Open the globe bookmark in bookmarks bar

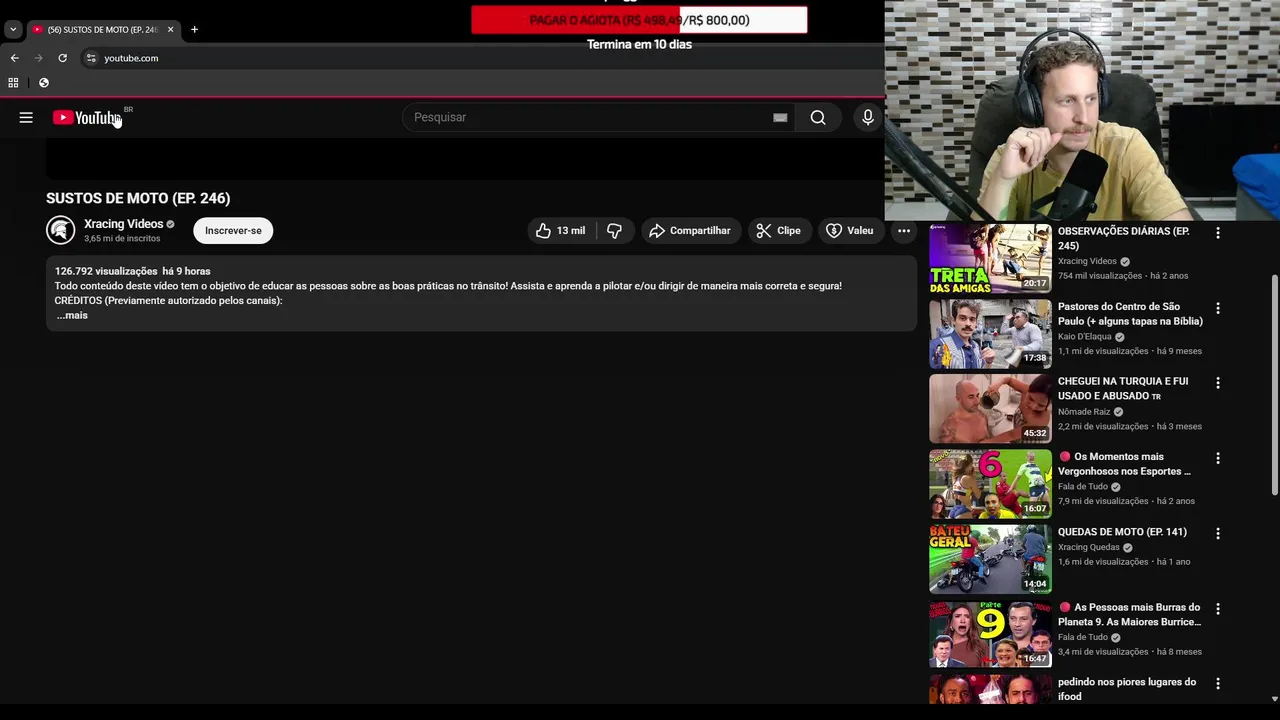(44, 83)
